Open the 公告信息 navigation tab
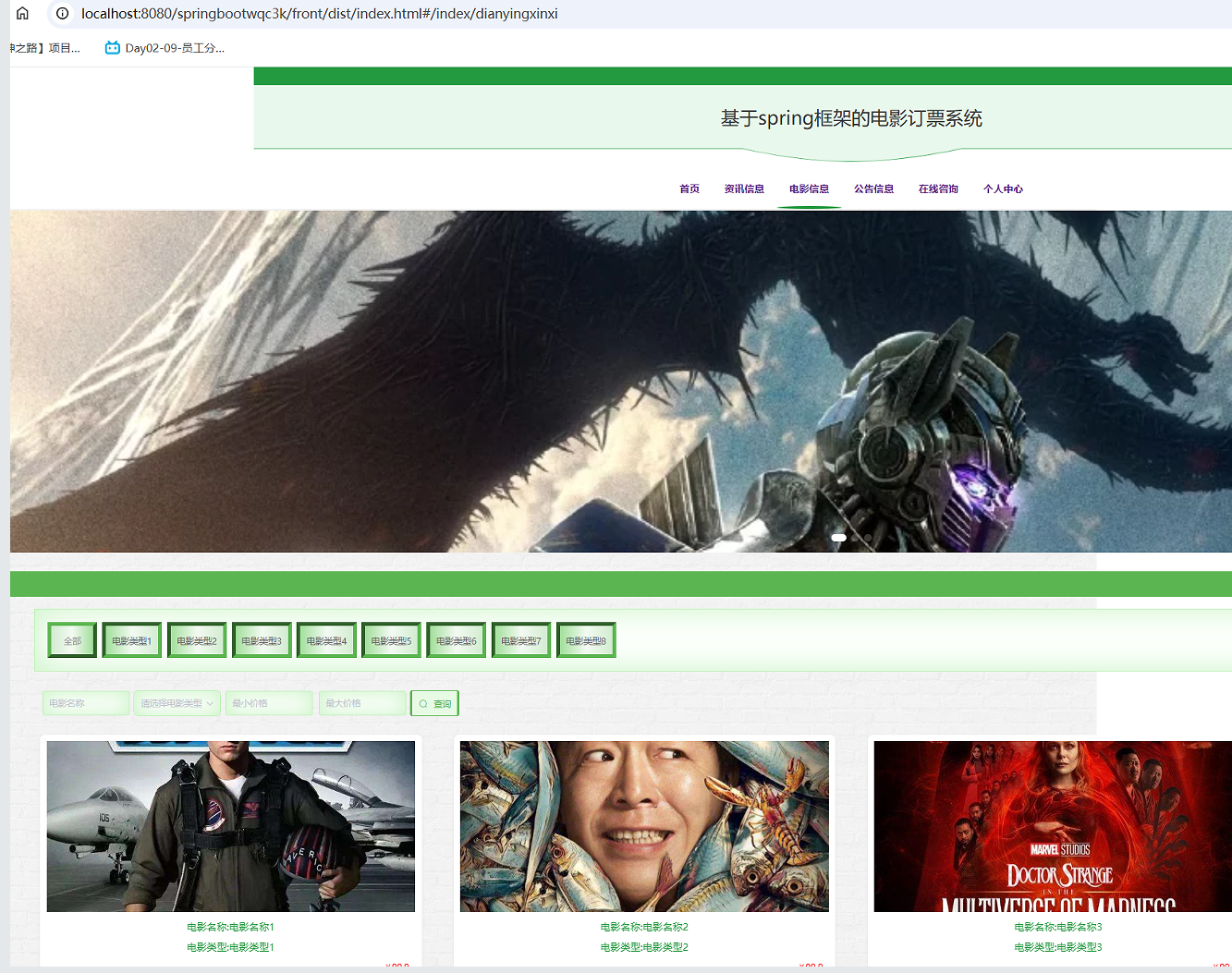The height and width of the screenshot is (973, 1232). point(873,189)
